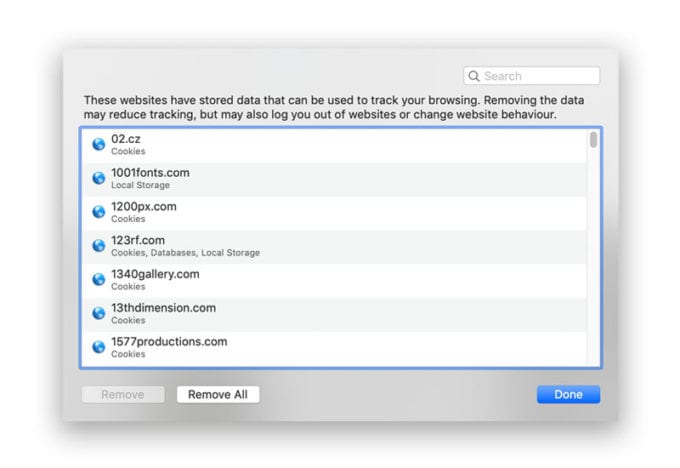Select the 1001fonts.com list row
The width and height of the screenshot is (680, 468).
[x=340, y=178]
